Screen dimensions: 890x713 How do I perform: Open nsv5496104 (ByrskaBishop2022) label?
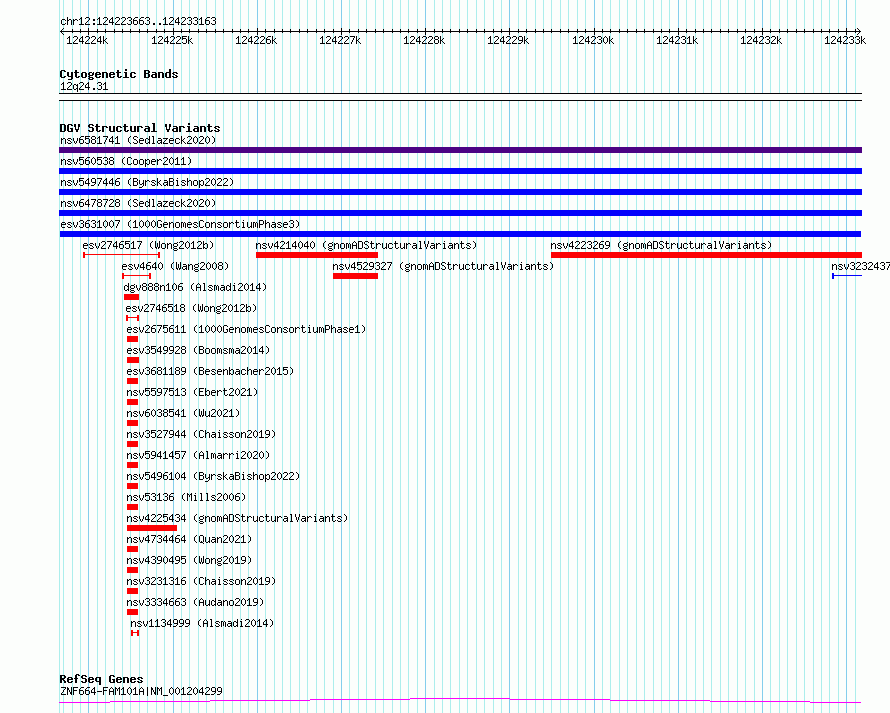[213, 476]
